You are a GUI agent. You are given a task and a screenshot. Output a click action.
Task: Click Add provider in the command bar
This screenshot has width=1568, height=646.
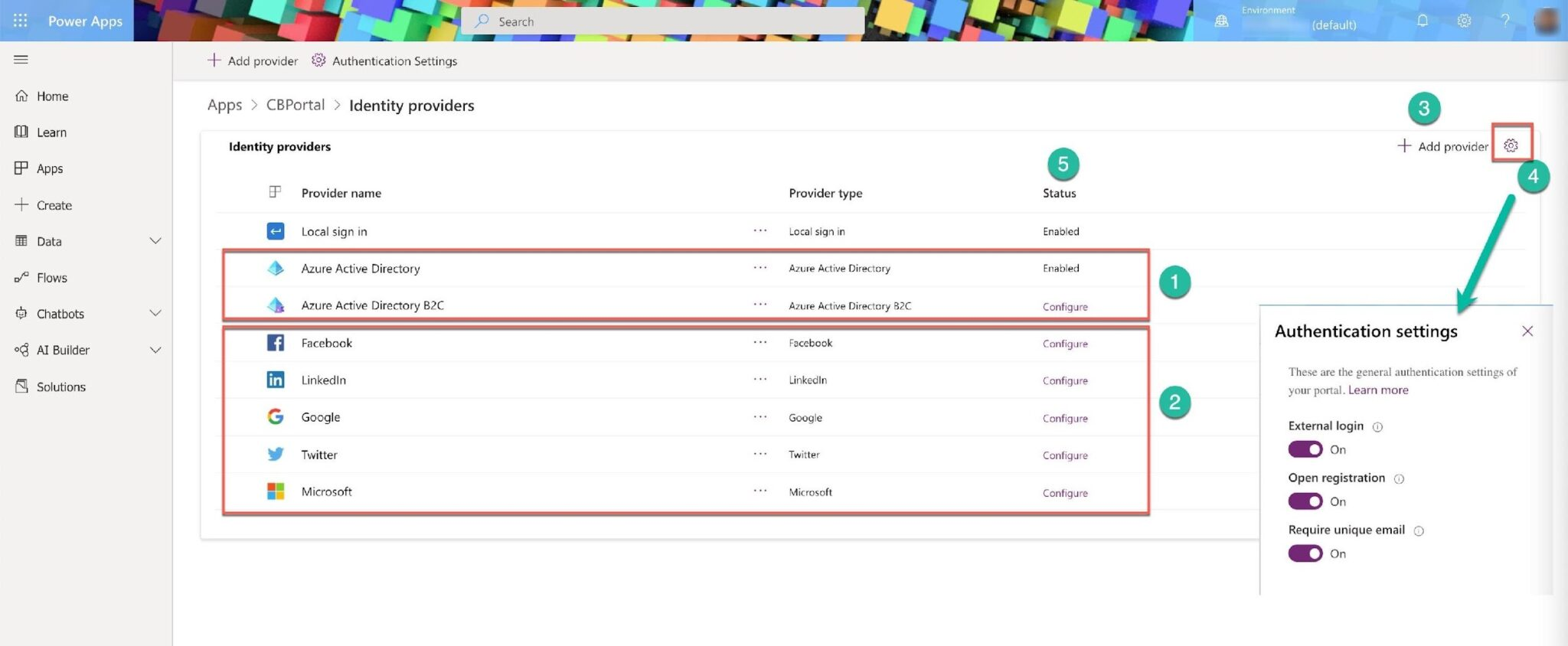click(x=253, y=60)
